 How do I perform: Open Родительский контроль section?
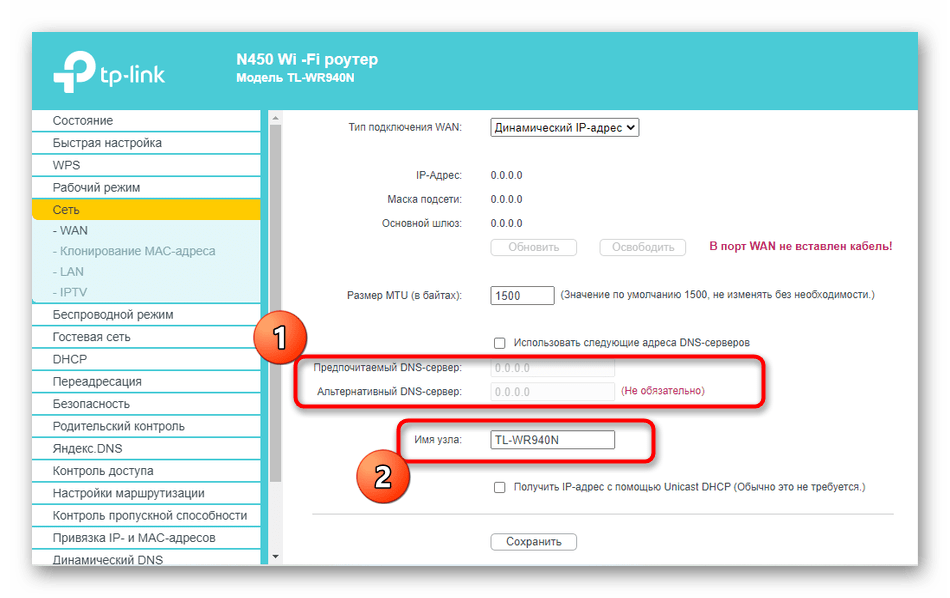146,427
